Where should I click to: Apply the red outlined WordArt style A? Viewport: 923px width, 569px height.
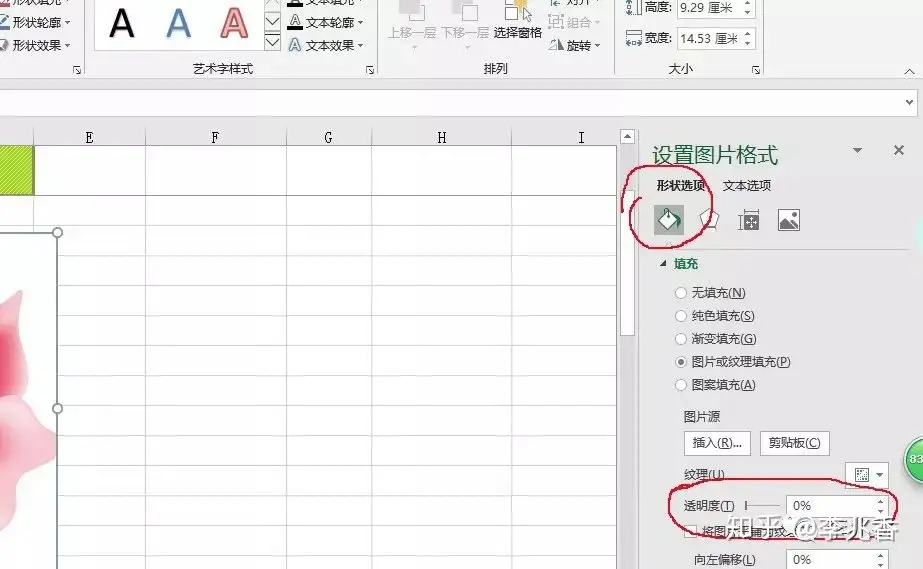(x=234, y=24)
